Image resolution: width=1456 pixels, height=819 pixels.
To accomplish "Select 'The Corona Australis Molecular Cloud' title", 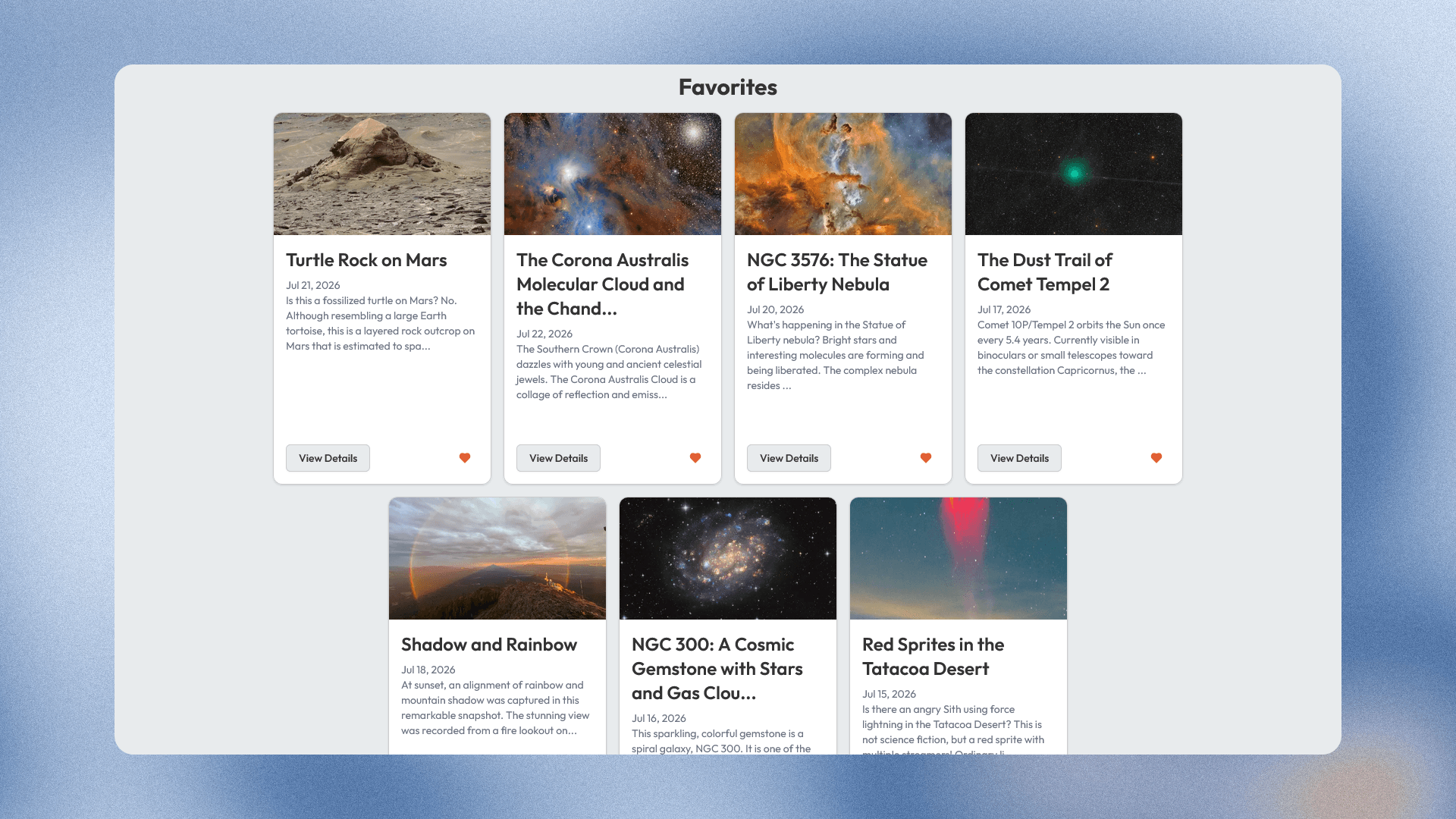I will (603, 284).
